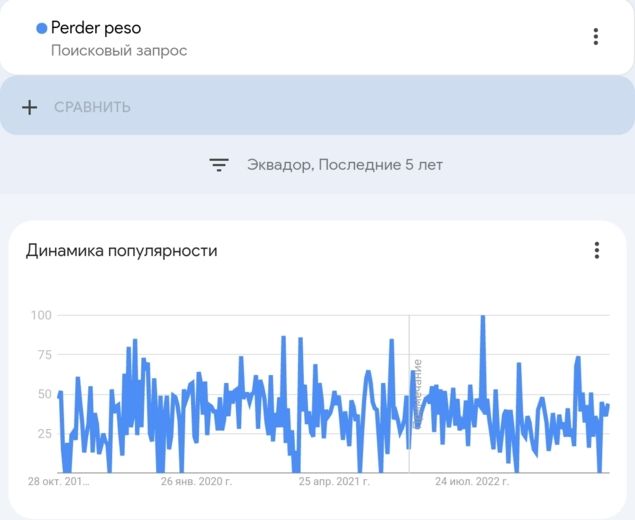635x520 pixels.
Task: Open the filter icon beside Эквадор
Action: [x=219, y=165]
